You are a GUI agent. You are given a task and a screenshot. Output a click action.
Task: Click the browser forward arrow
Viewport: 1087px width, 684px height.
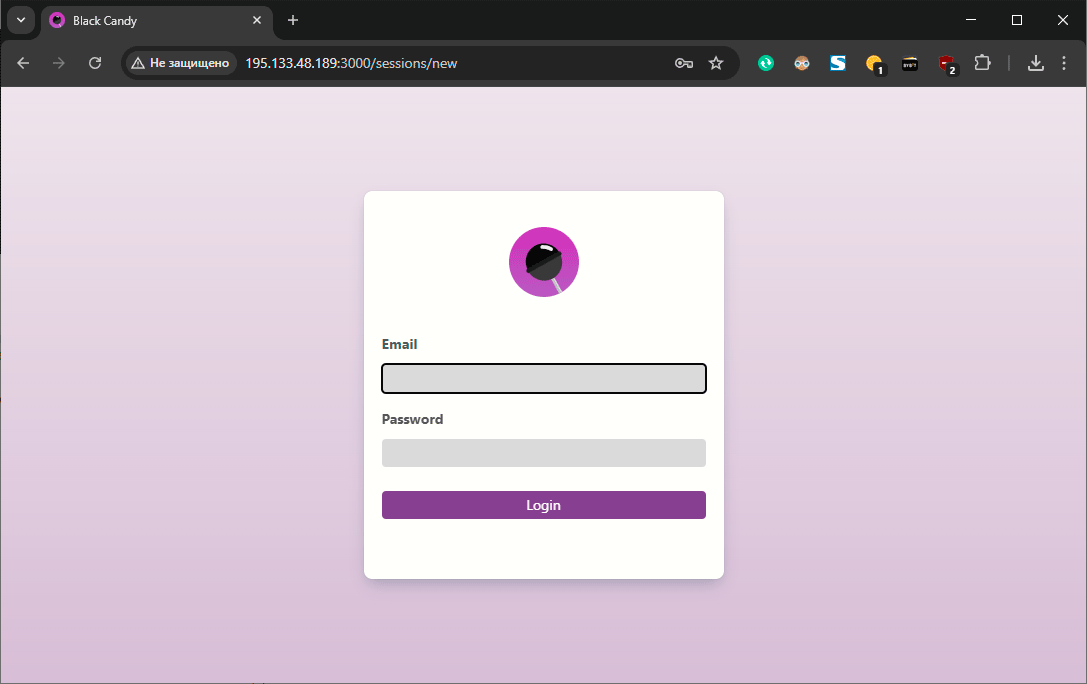coord(59,63)
